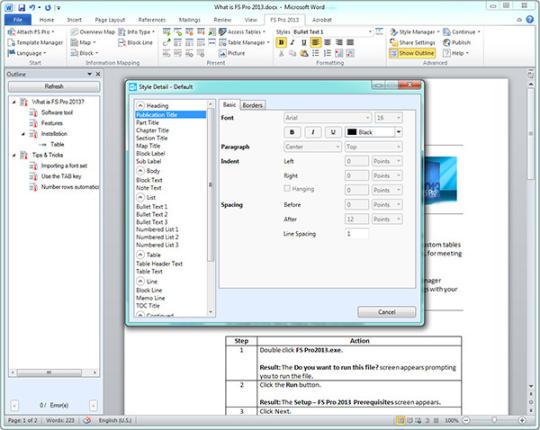Switch to the Borders tab in Style Detail
Image resolution: width=540 pixels, height=430 pixels.
(x=252, y=105)
